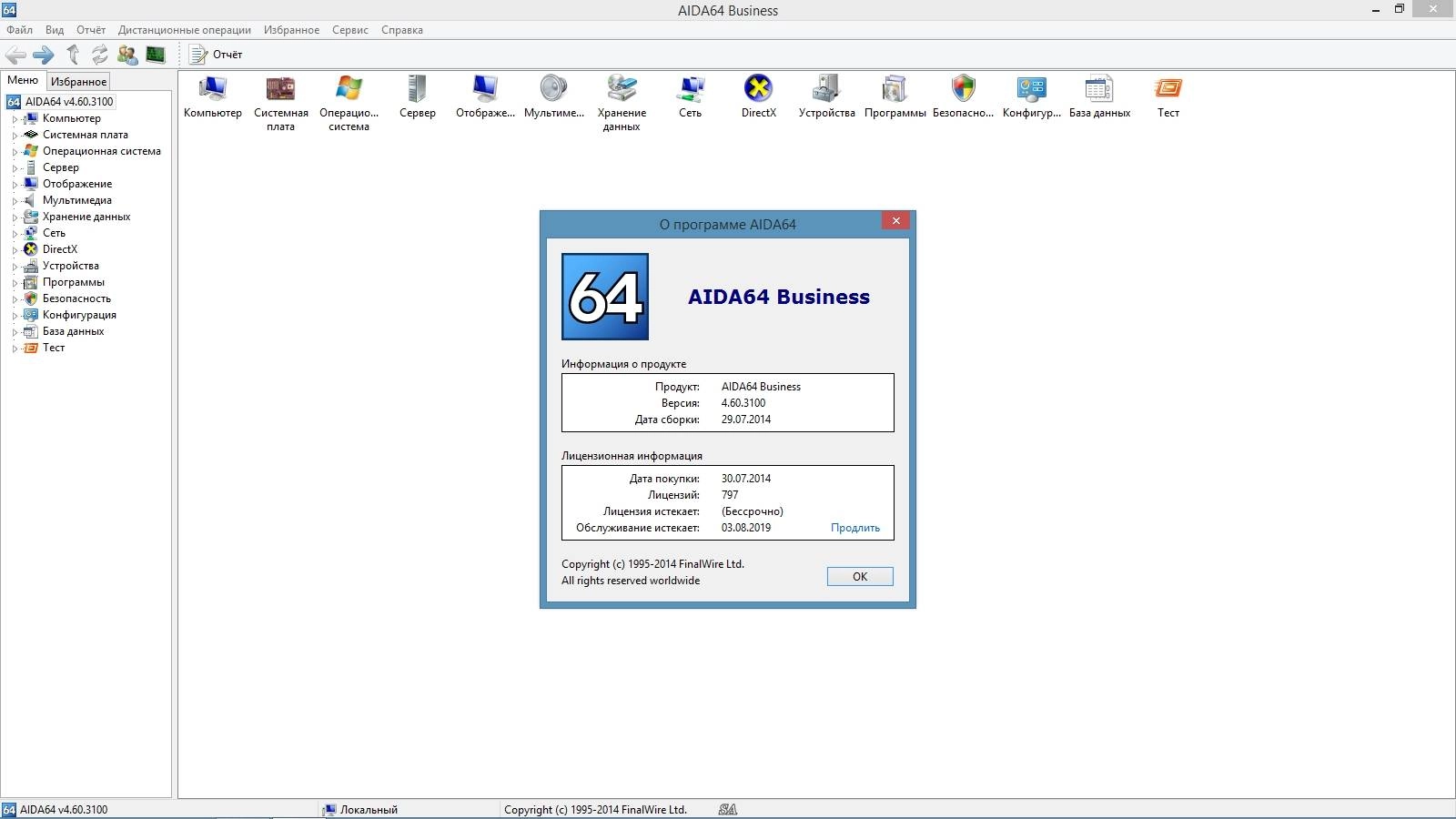
Task: Open the Отображение icon in main pane
Action: (485, 89)
